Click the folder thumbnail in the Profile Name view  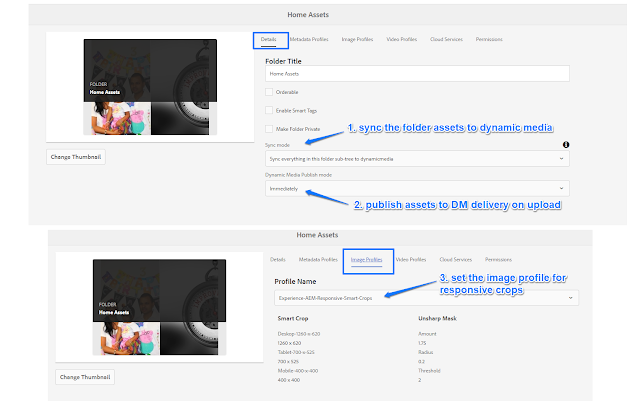(x=159, y=307)
